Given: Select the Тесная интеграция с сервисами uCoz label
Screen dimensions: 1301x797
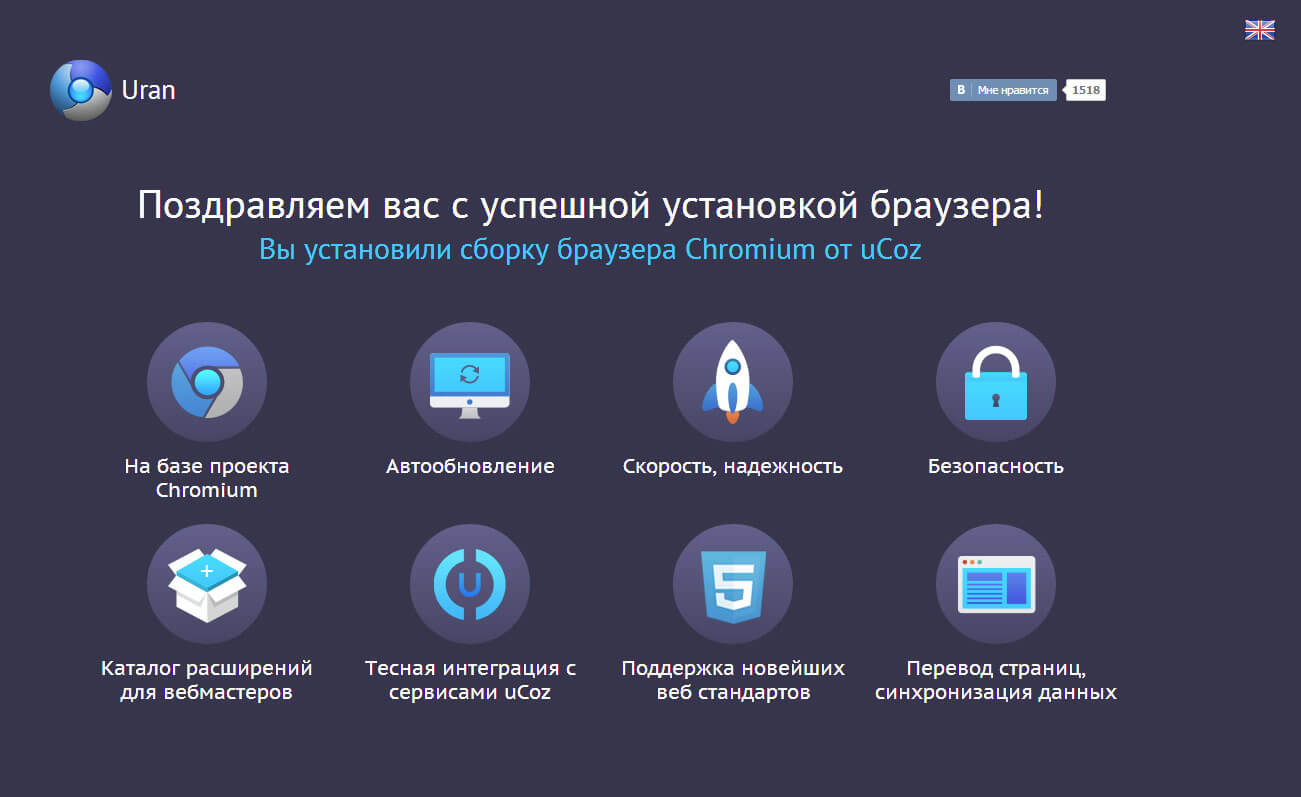Looking at the screenshot, I should point(470,679).
